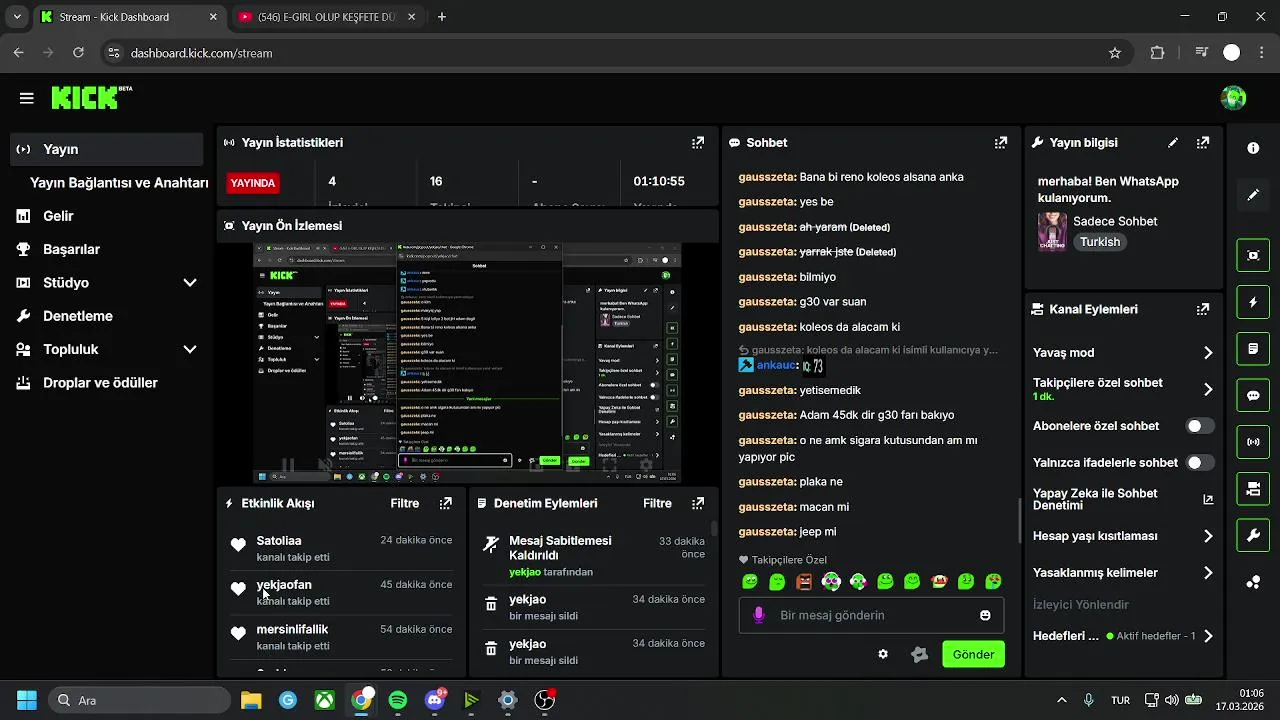Open the Windows Start menu

pyautogui.click(x=26, y=700)
